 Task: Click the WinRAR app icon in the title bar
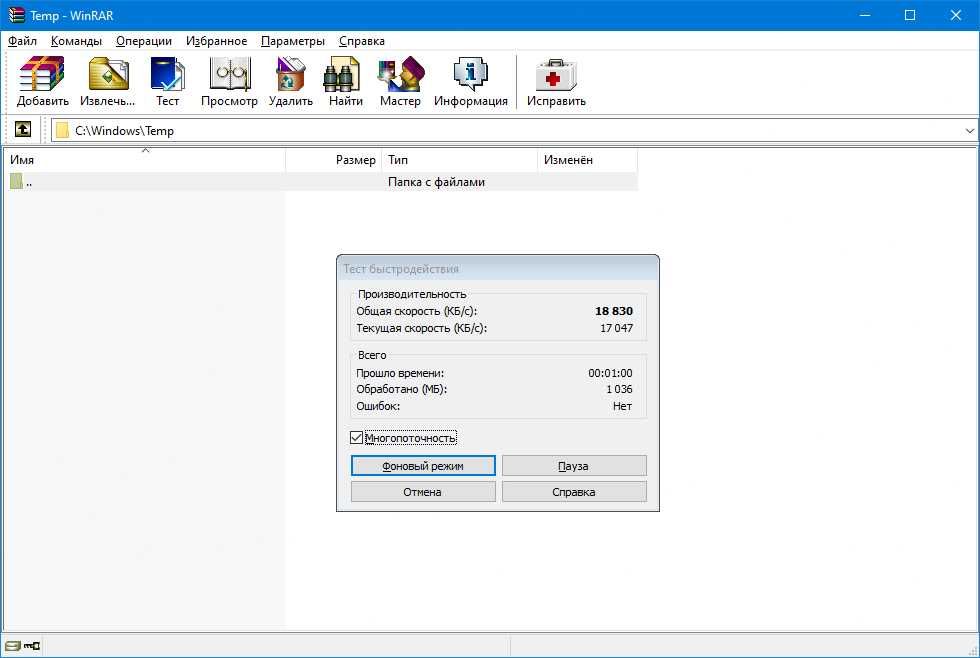click(16, 15)
